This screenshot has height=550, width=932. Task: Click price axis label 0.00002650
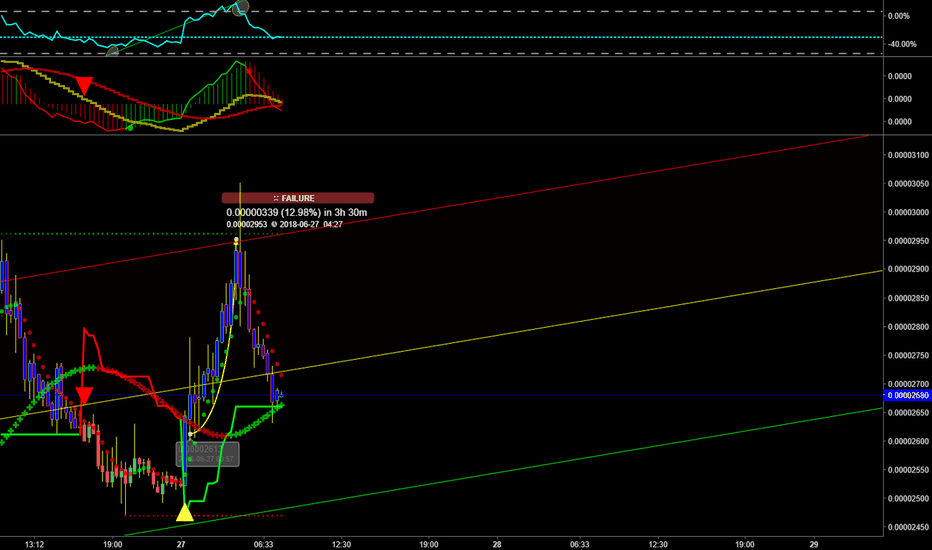pos(908,413)
